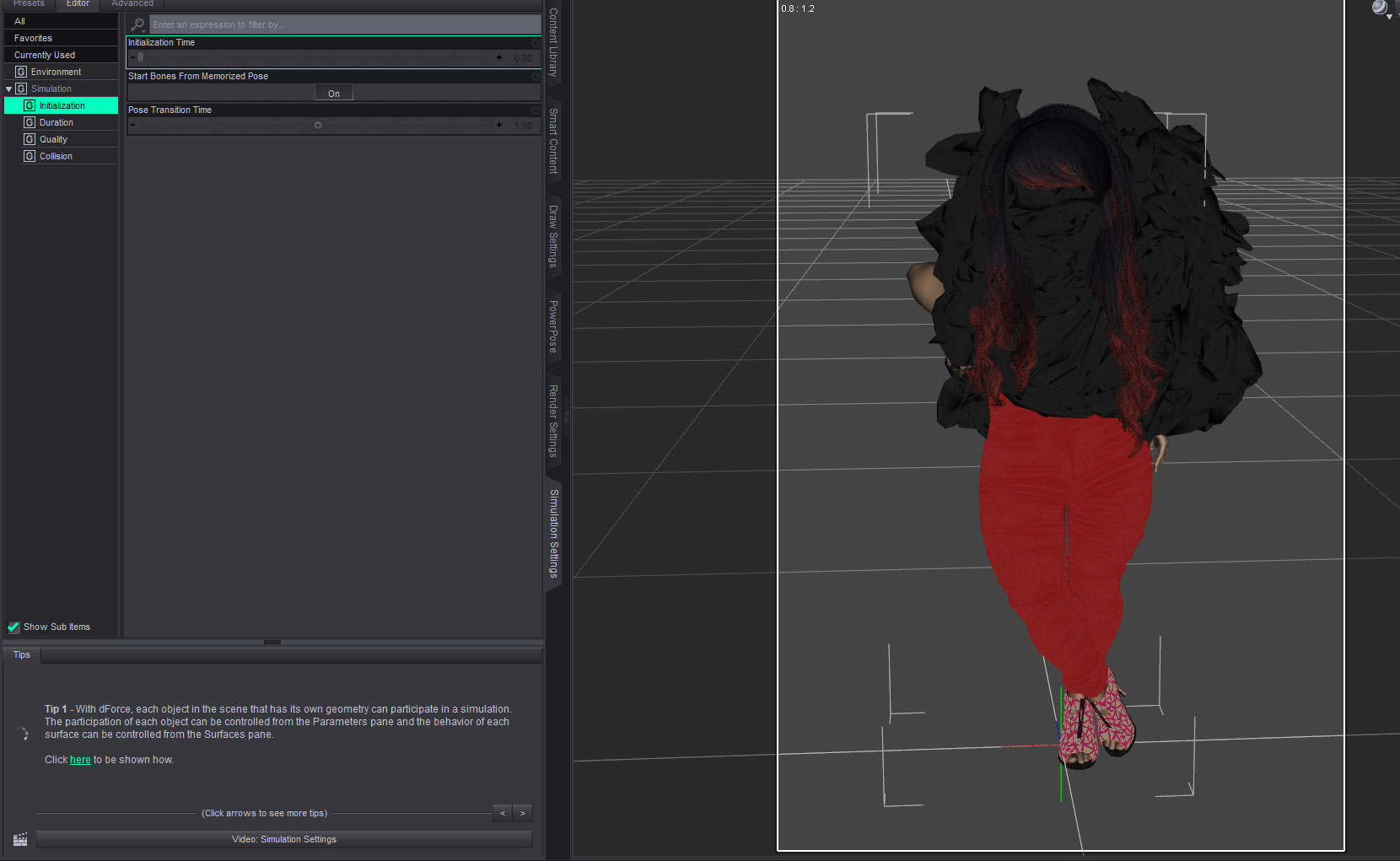Switch to the Advanced tab

[x=132, y=4]
